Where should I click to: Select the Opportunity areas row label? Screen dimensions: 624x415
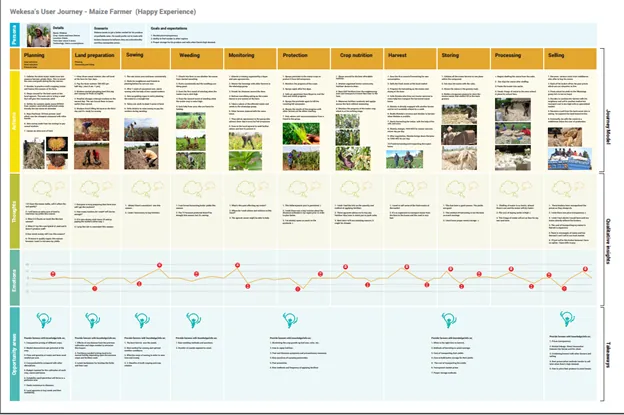(15, 354)
